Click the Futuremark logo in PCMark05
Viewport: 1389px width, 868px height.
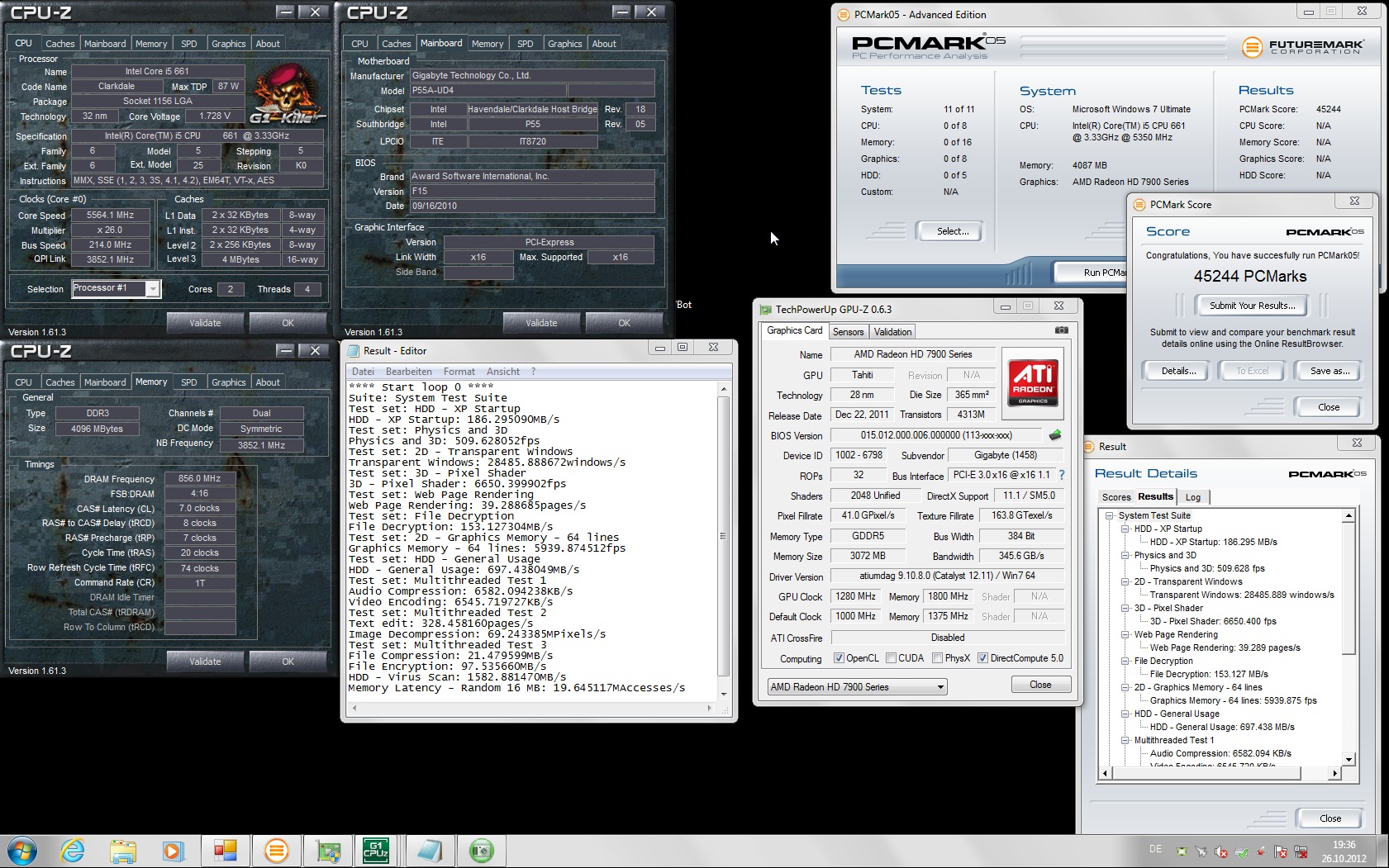tap(1303, 47)
